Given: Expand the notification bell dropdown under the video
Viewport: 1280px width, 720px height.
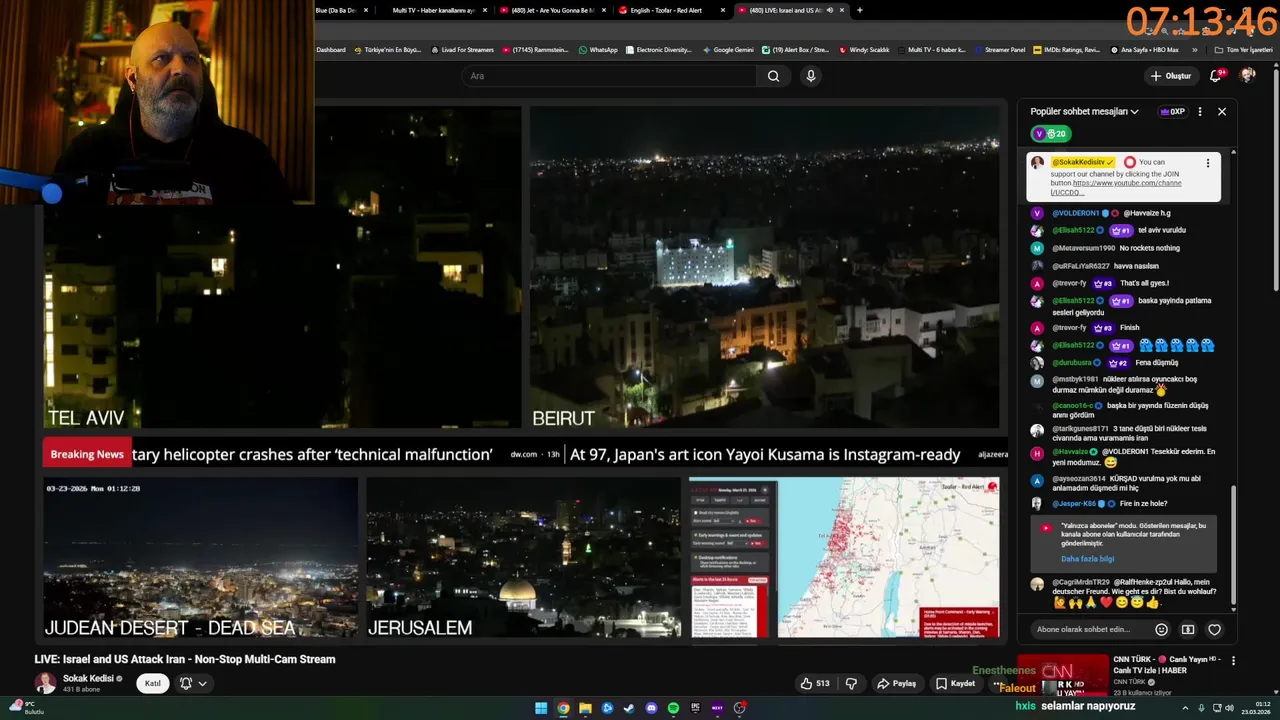Looking at the screenshot, I should pyautogui.click(x=193, y=684).
